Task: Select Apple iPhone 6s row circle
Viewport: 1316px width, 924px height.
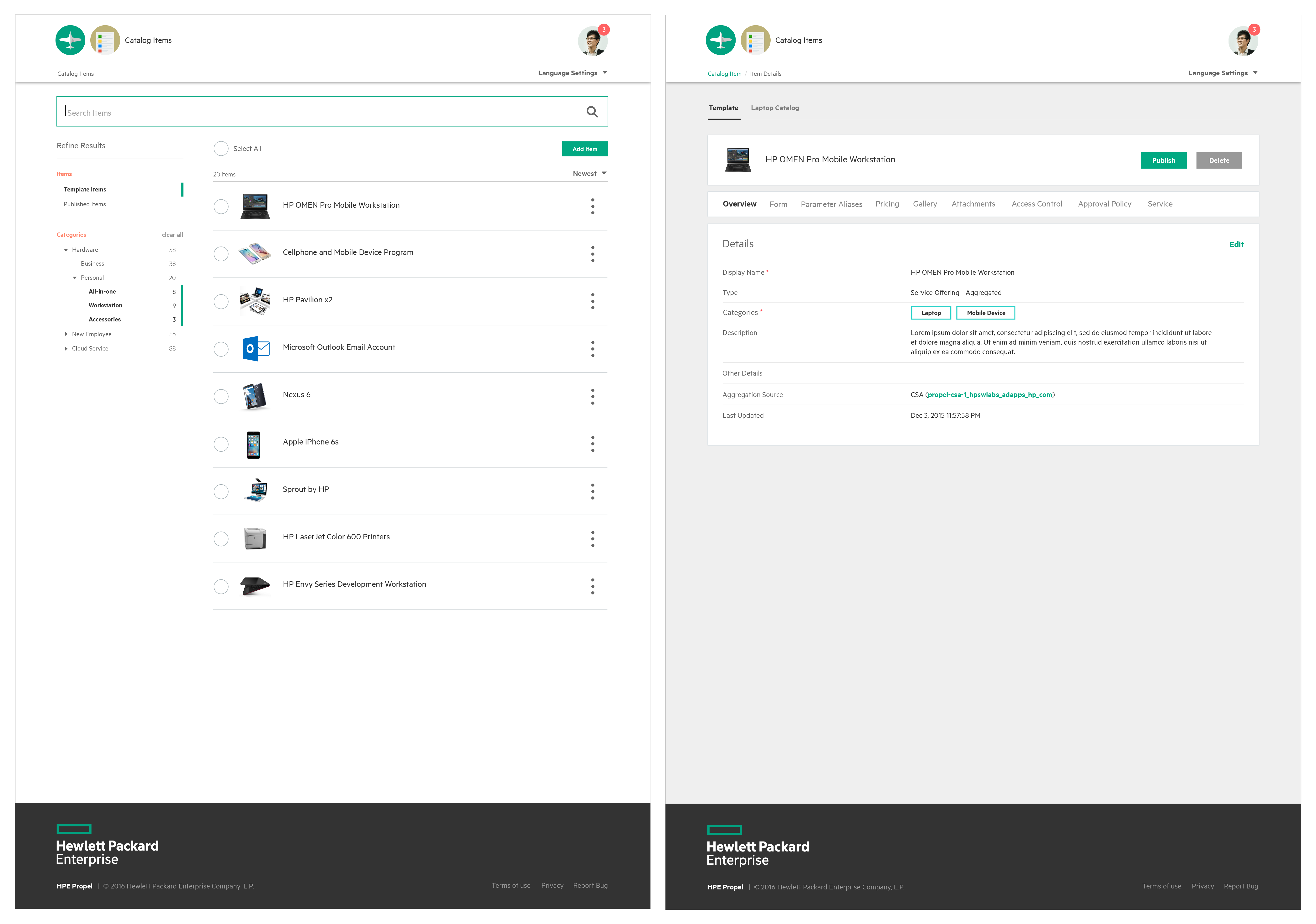Action: tap(221, 444)
